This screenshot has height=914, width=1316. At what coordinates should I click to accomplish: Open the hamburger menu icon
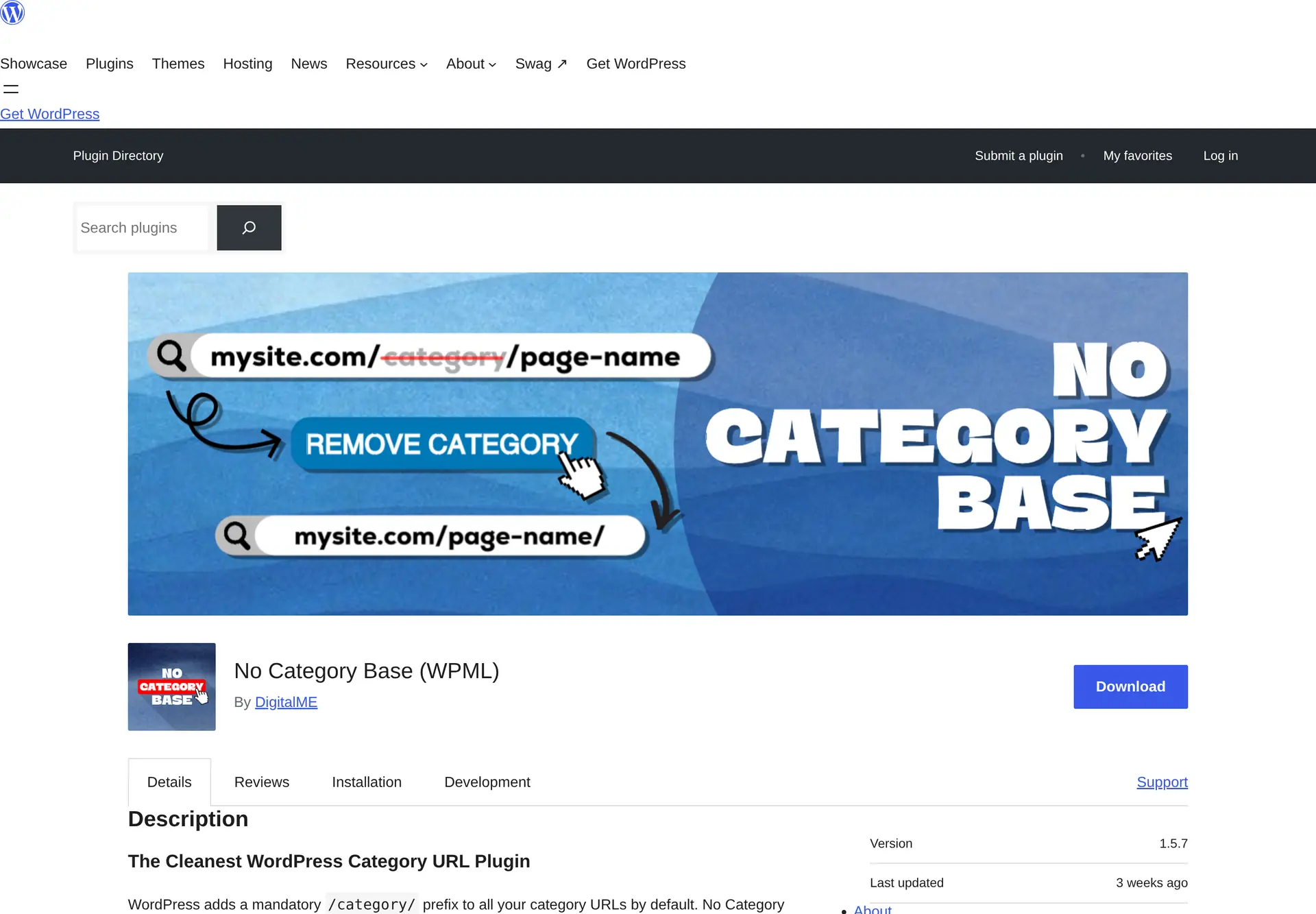pyautogui.click(x=11, y=89)
